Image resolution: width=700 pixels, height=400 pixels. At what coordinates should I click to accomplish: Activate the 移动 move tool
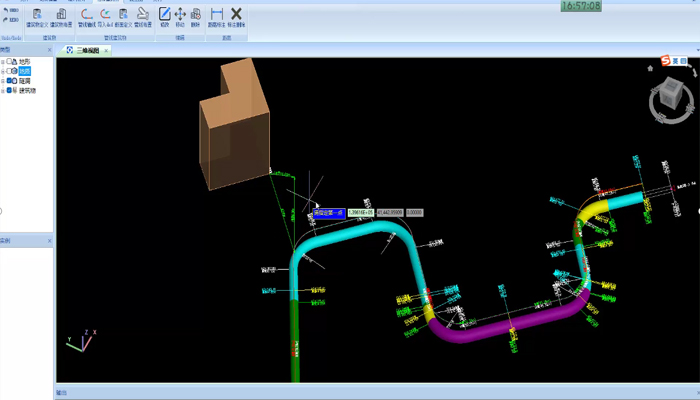pyautogui.click(x=180, y=16)
